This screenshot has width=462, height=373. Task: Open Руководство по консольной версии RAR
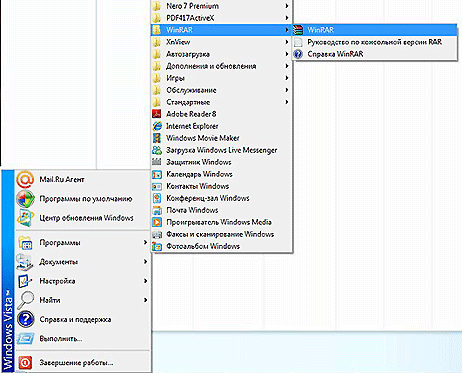(x=374, y=42)
